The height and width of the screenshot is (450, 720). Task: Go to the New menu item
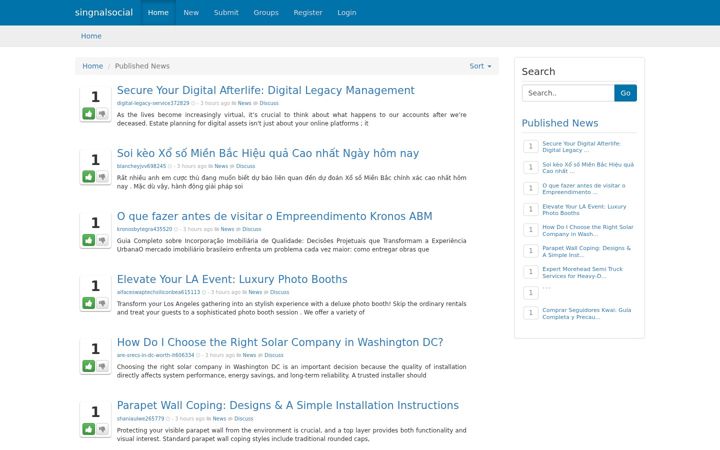tap(191, 12)
